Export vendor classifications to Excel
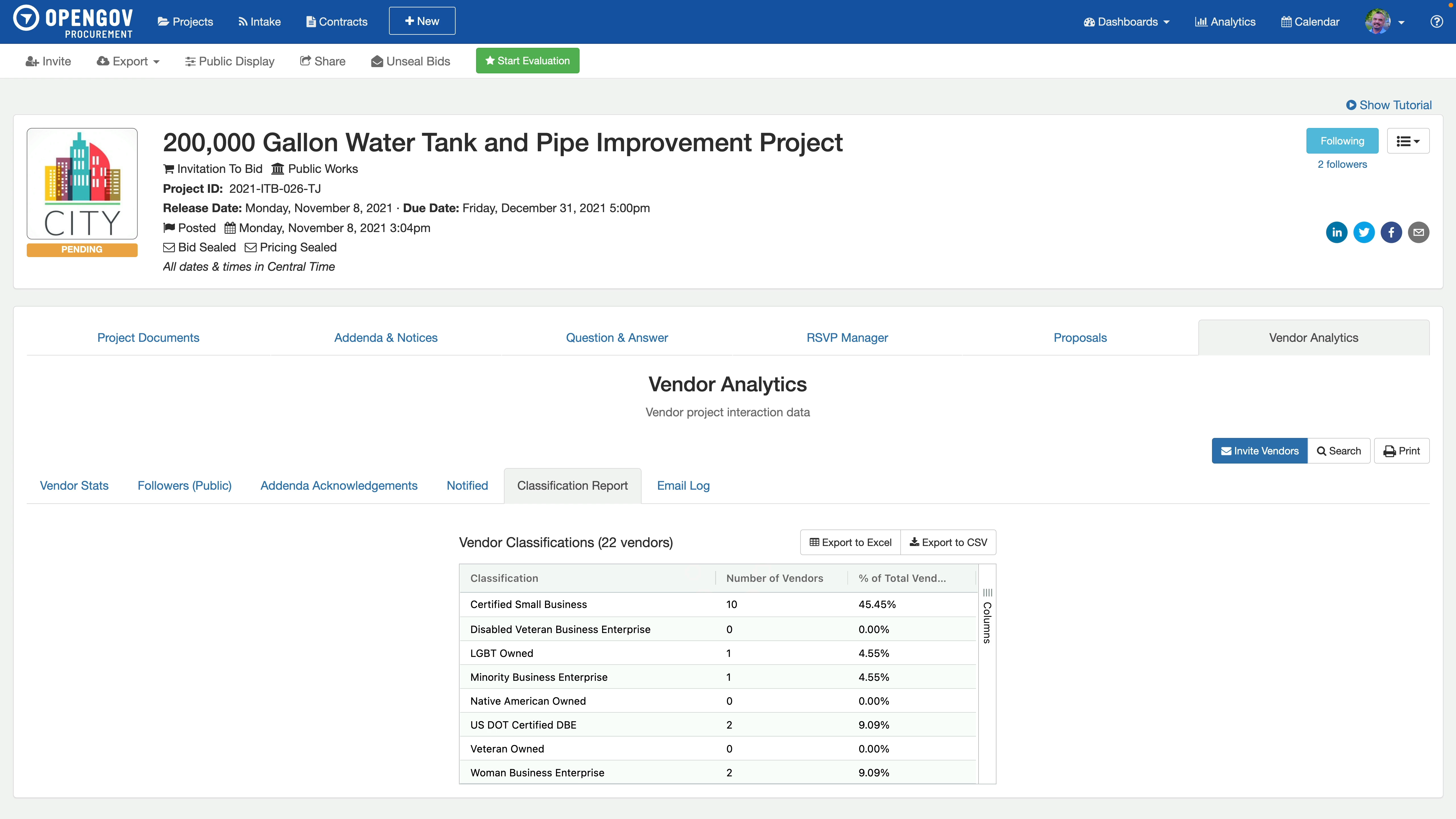Viewport: 1456px width, 819px height. point(850,541)
